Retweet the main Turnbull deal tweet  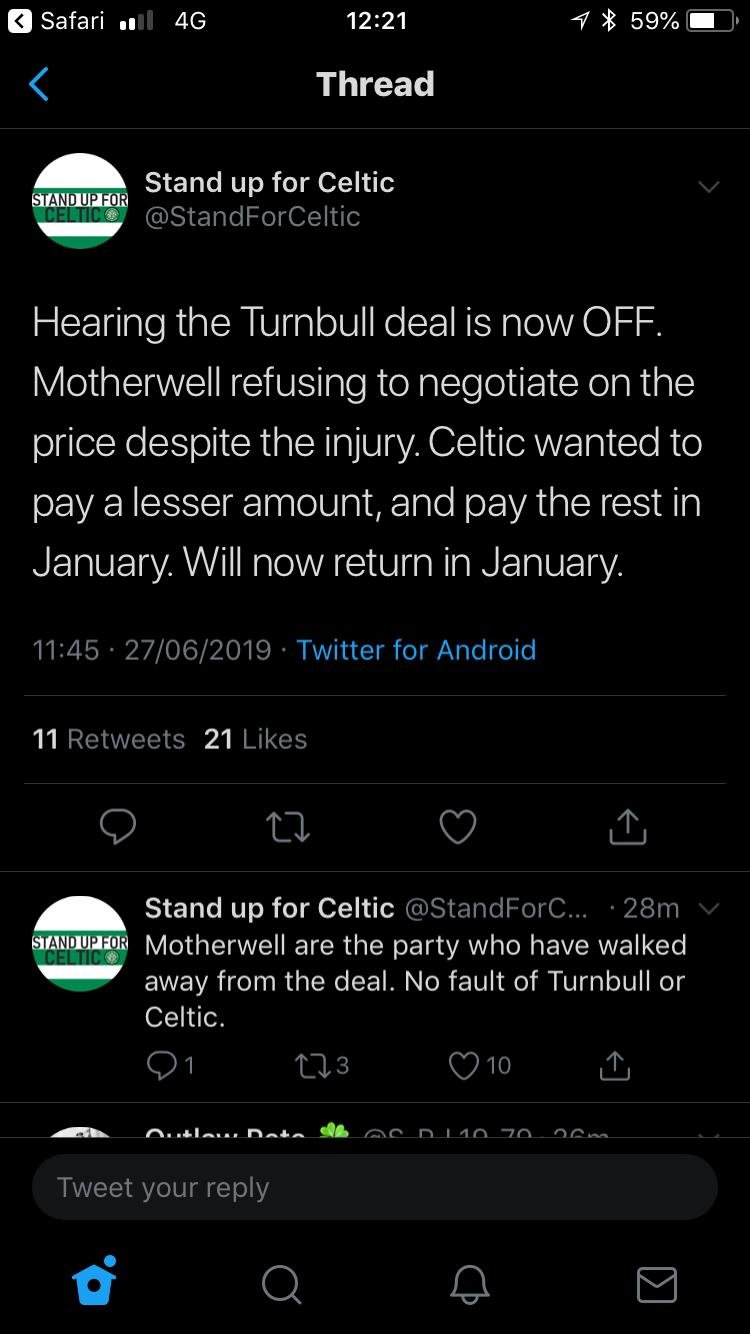tap(288, 827)
